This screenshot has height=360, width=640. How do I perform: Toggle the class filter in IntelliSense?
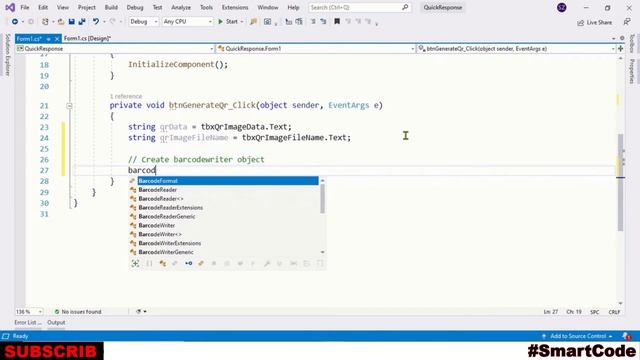click(162, 264)
